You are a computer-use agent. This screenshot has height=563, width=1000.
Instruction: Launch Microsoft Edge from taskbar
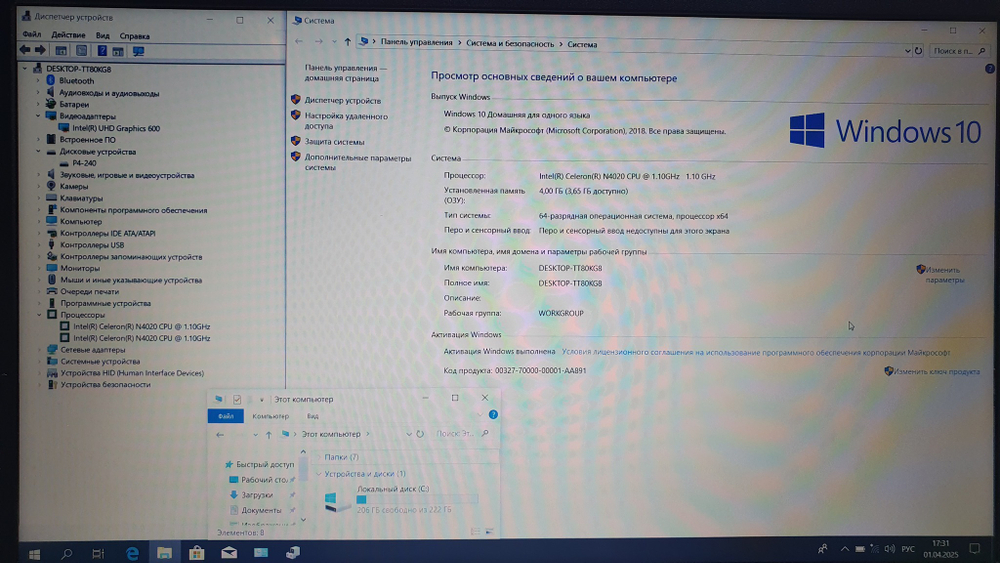132,553
